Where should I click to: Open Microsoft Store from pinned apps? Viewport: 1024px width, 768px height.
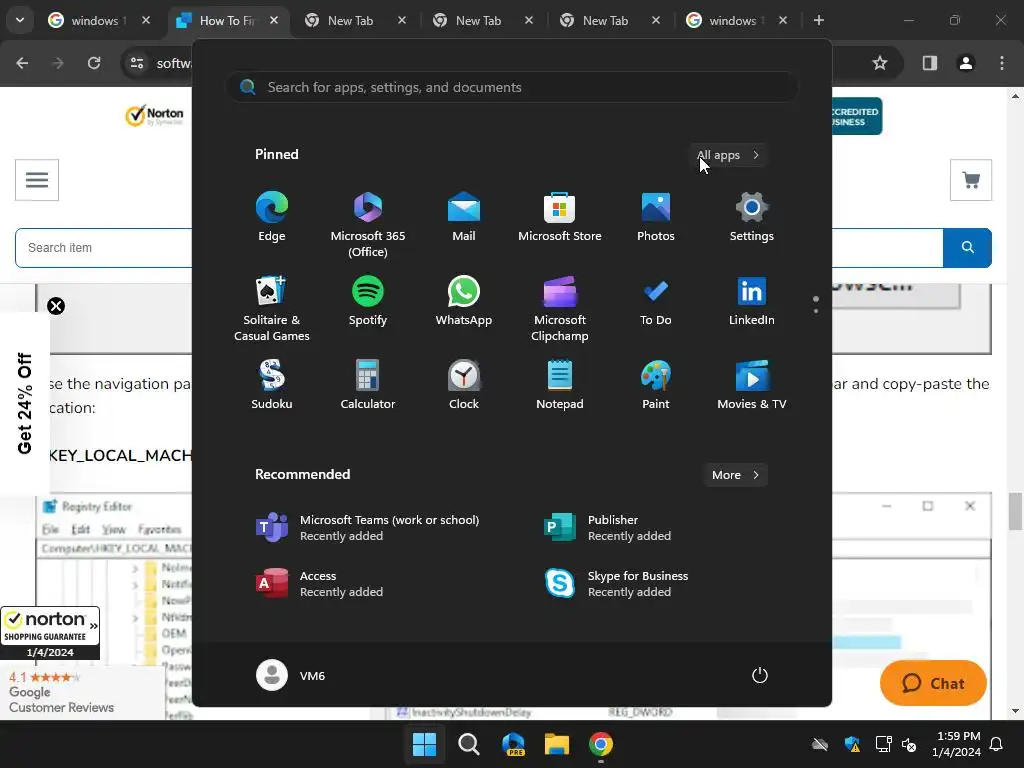[x=560, y=217]
